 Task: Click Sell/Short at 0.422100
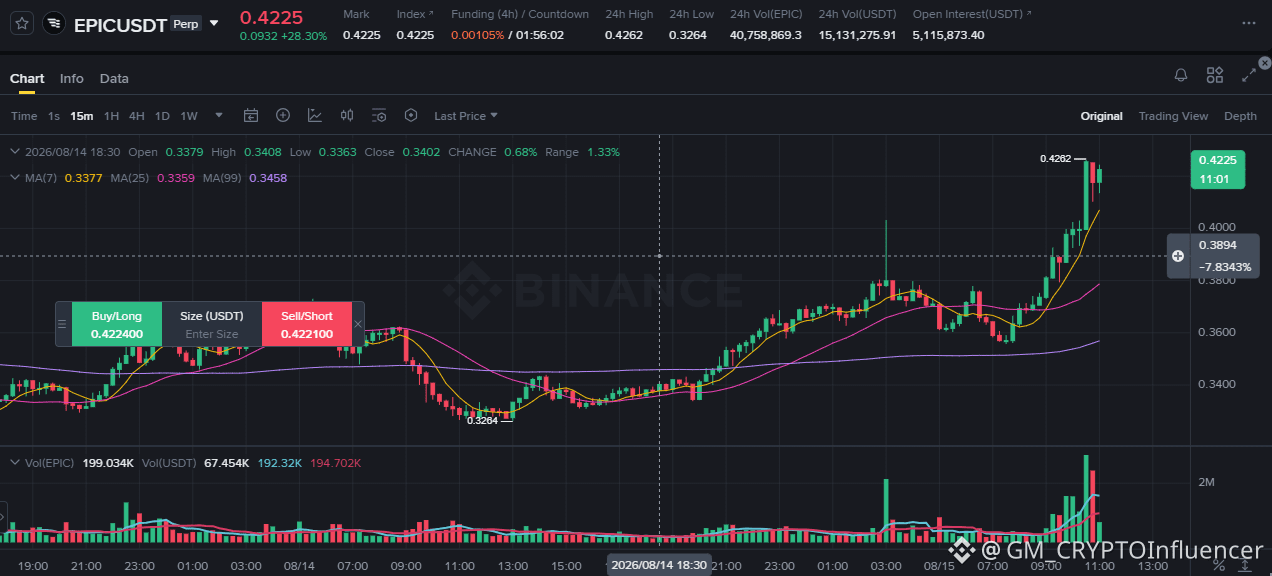(307, 324)
